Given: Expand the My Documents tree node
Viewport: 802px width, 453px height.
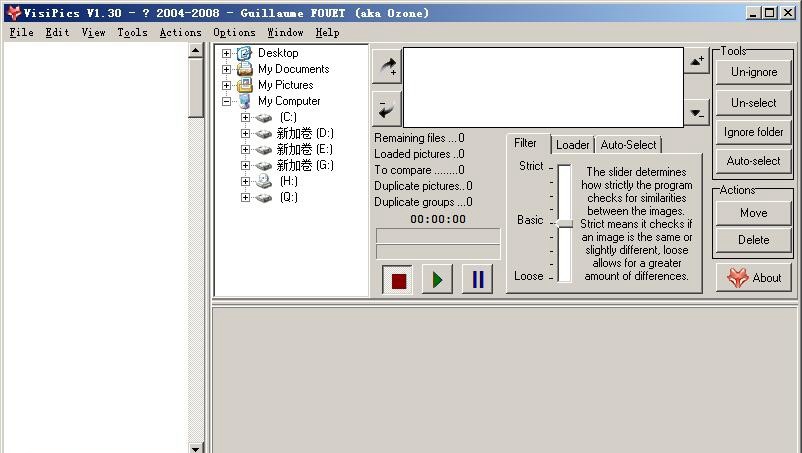Looking at the screenshot, I should (x=226, y=69).
